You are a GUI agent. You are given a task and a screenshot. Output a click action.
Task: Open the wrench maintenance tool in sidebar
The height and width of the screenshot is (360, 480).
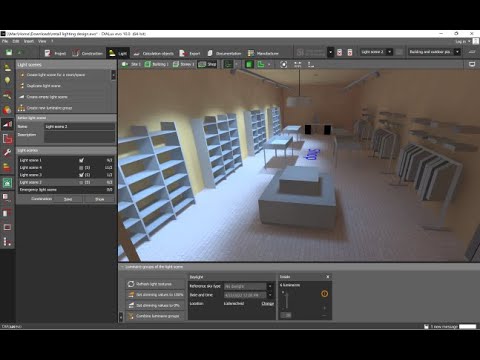coord(7,153)
